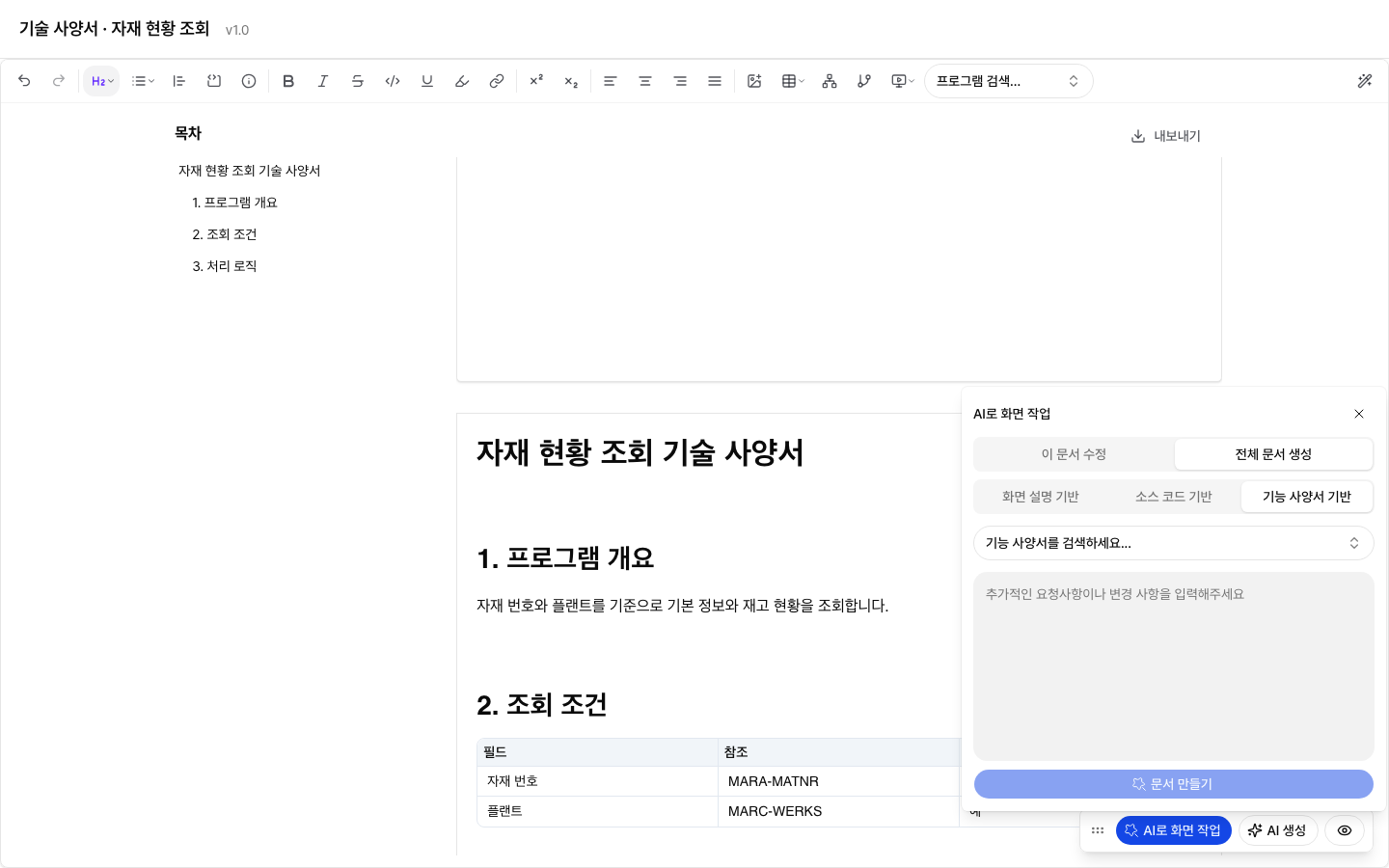Go to '자재 현황 조회 기술 사양서' in contents

[250, 171]
